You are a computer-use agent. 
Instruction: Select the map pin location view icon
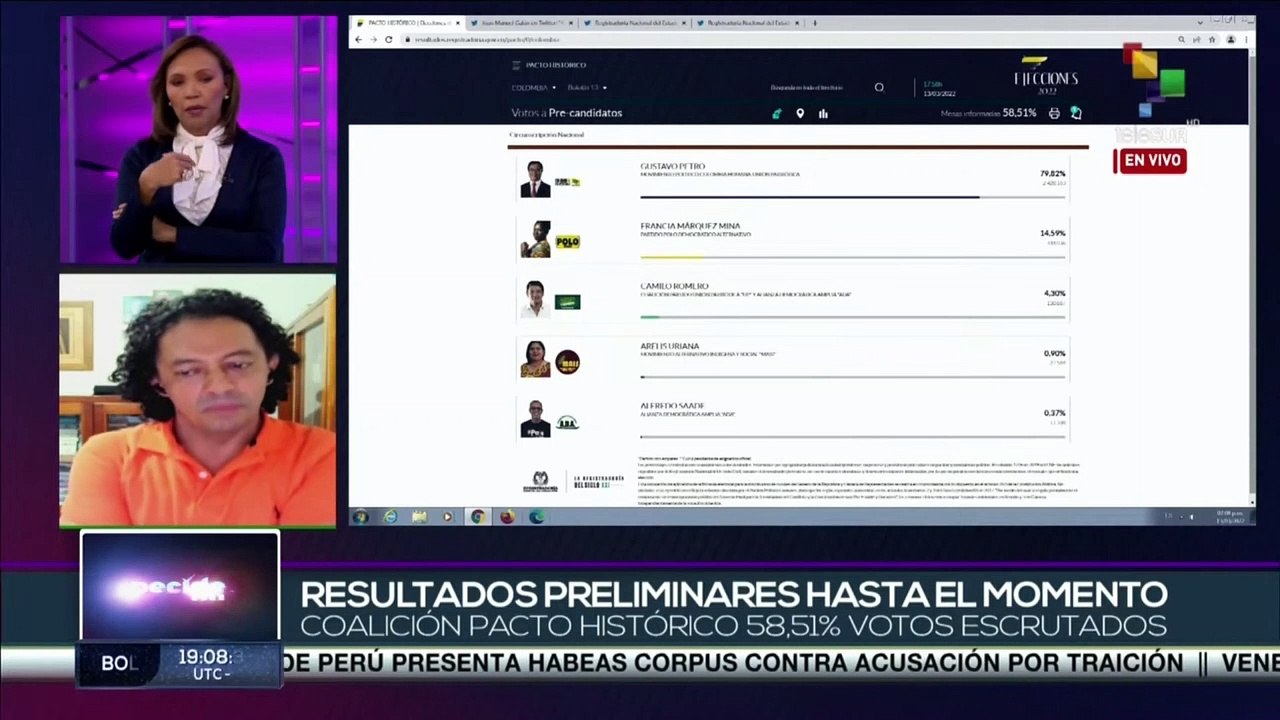[800, 113]
